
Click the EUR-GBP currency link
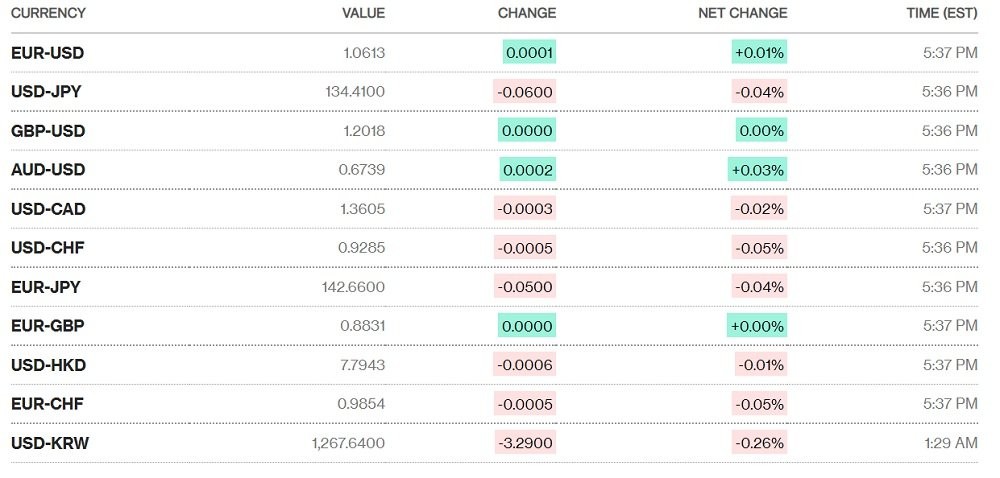(x=48, y=325)
